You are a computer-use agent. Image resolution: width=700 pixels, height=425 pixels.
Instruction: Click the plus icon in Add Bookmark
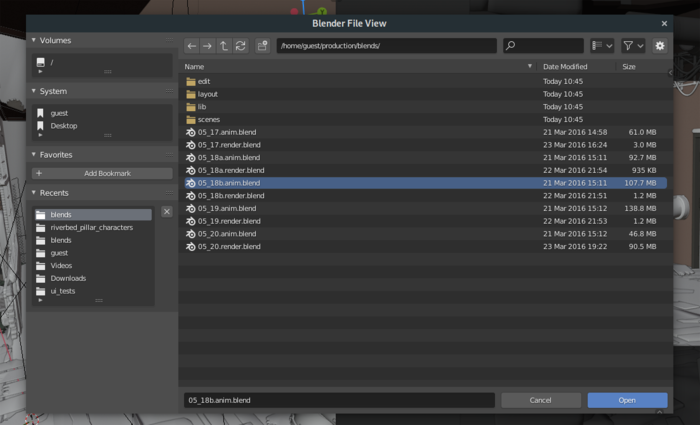point(39,173)
